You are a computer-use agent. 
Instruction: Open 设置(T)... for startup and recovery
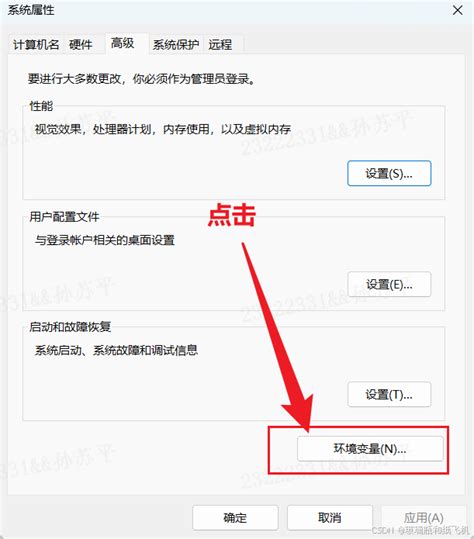click(x=389, y=395)
